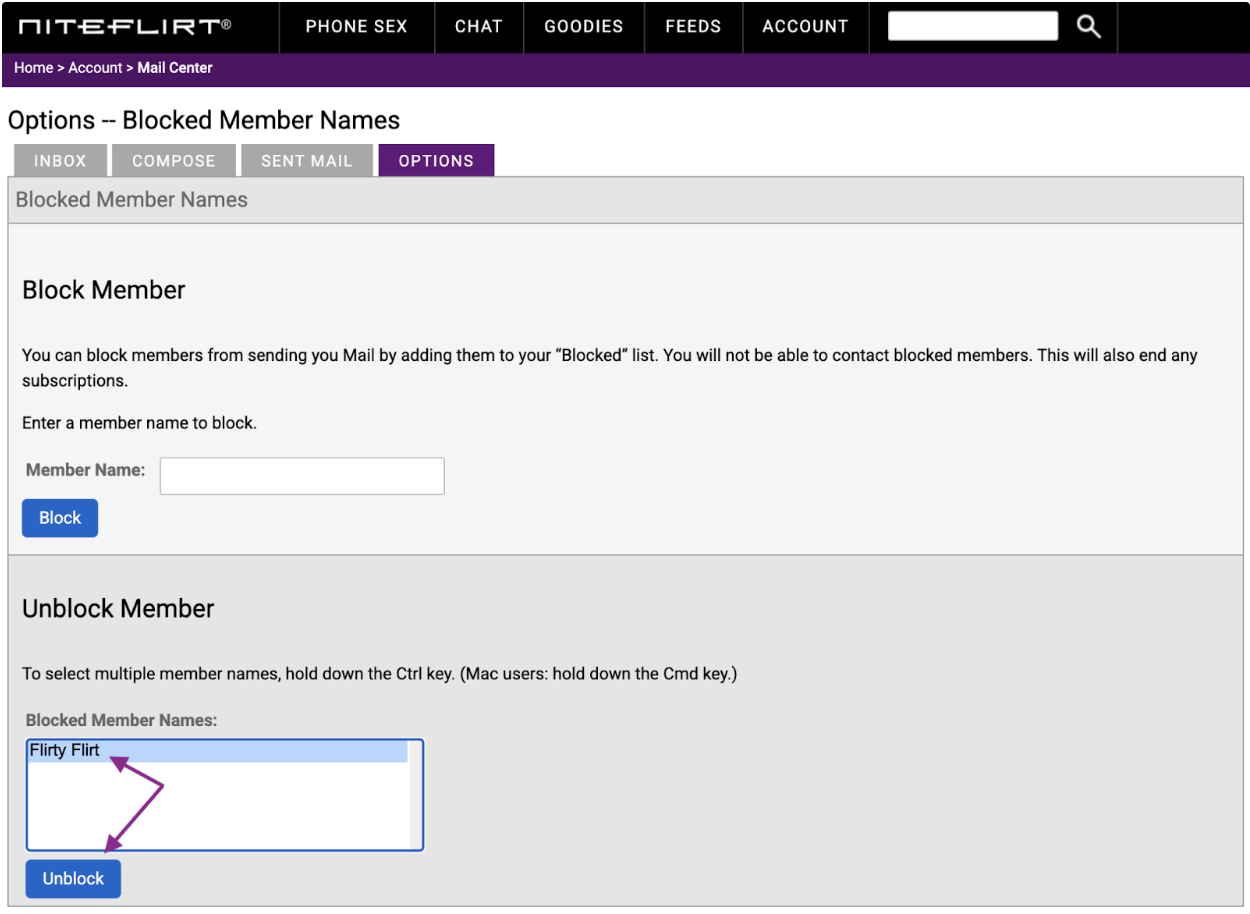
Task: Go to Home breadcrumb link
Action: [x=33, y=68]
